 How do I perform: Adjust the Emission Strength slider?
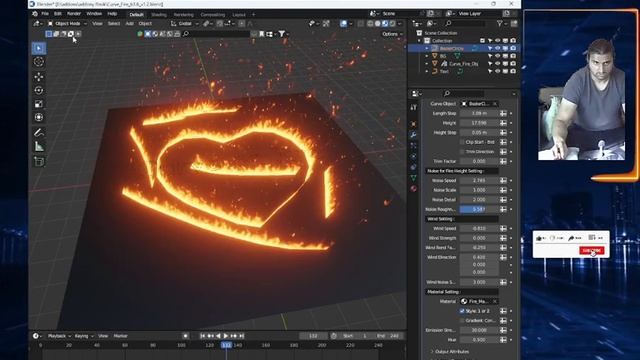tap(479, 330)
